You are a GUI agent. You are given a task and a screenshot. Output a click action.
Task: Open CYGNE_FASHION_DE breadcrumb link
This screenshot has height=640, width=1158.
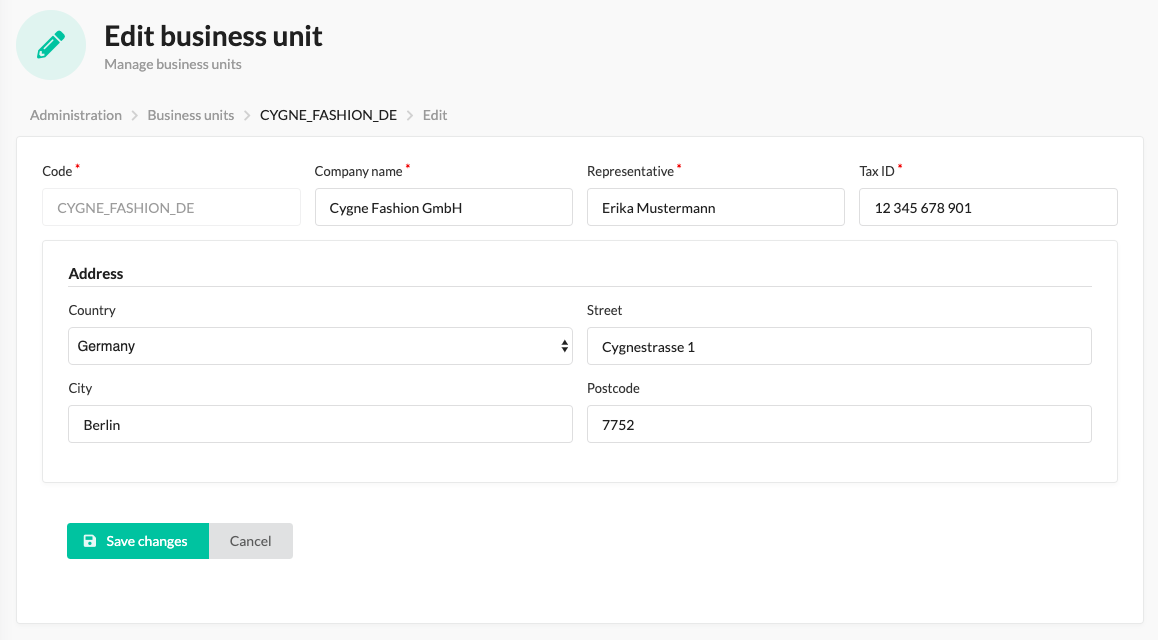[x=328, y=115]
